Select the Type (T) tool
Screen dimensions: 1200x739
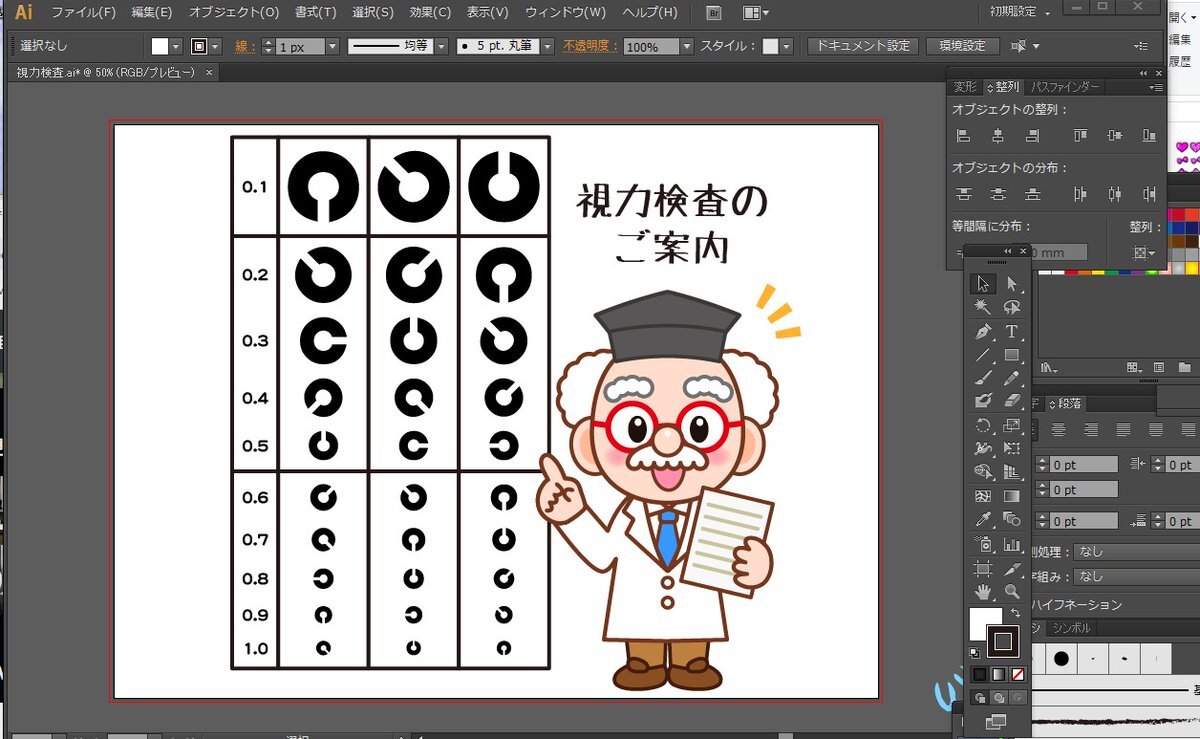(x=1012, y=331)
